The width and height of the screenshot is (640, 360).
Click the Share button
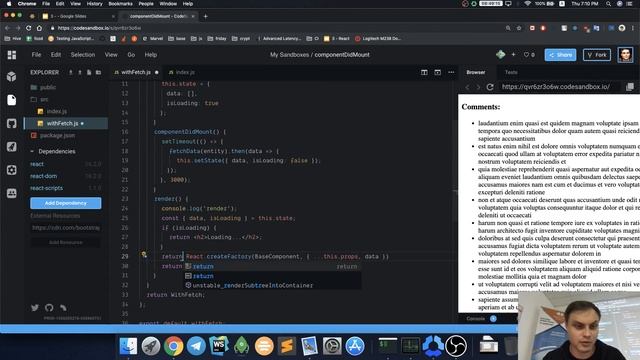click(560, 55)
